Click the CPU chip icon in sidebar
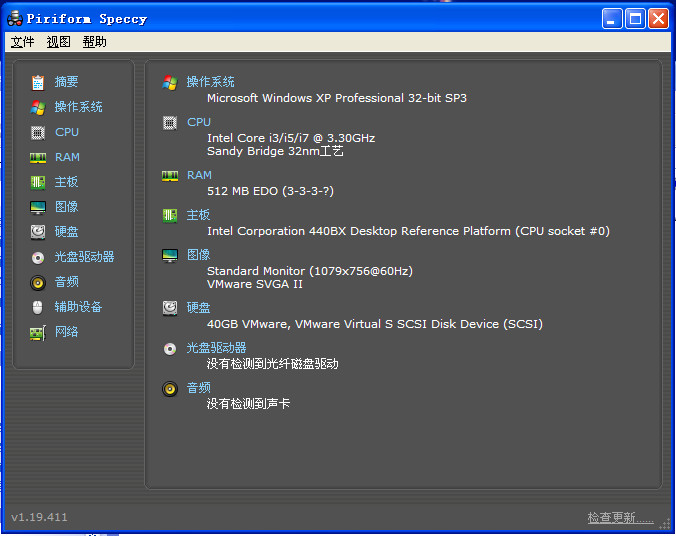 pyautogui.click(x=38, y=133)
